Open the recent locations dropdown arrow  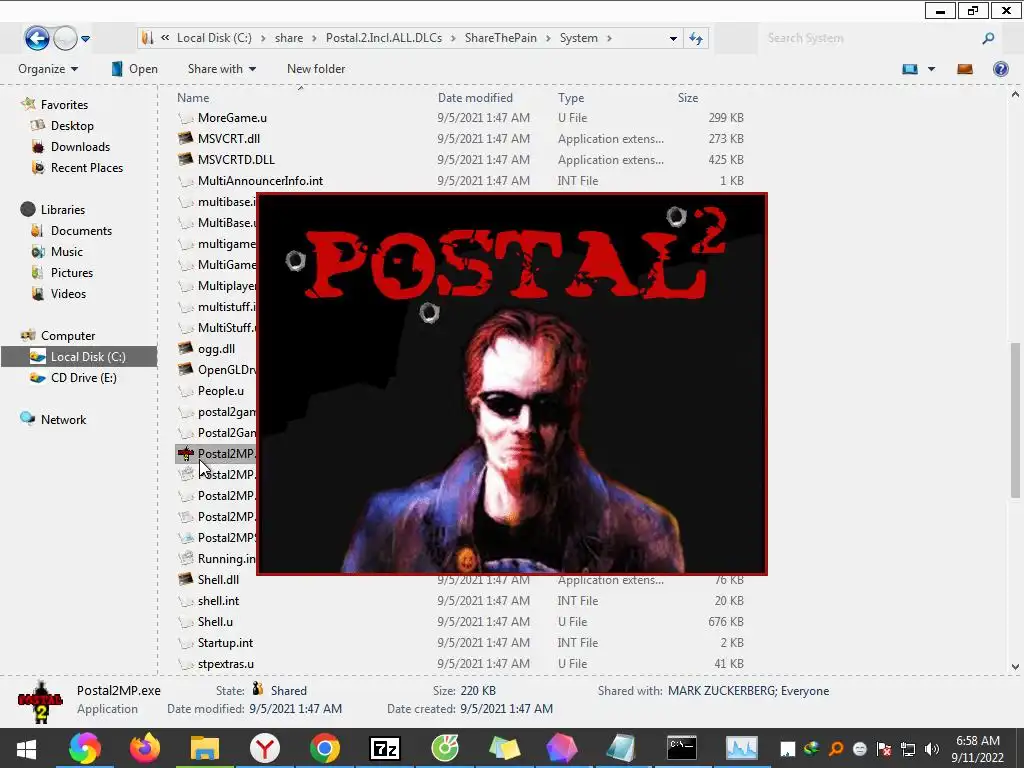click(85, 39)
